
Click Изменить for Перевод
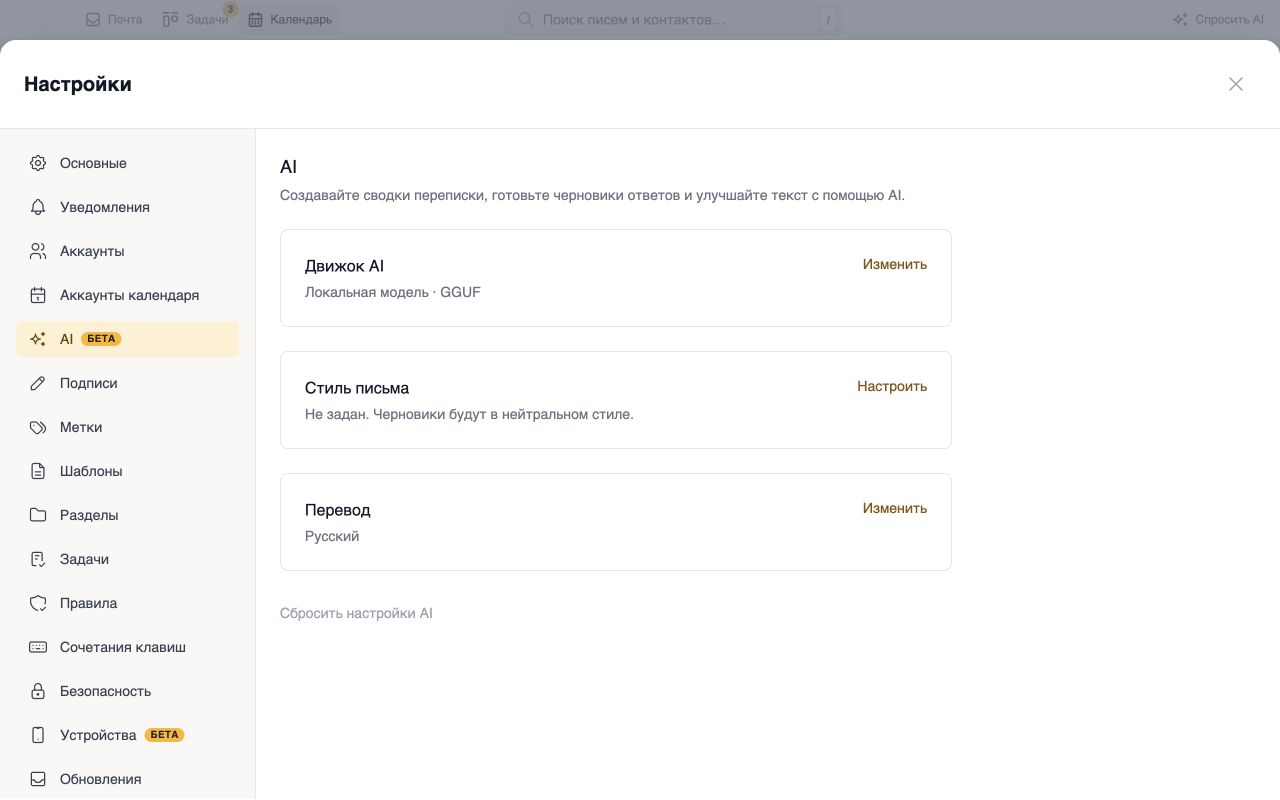click(x=895, y=508)
